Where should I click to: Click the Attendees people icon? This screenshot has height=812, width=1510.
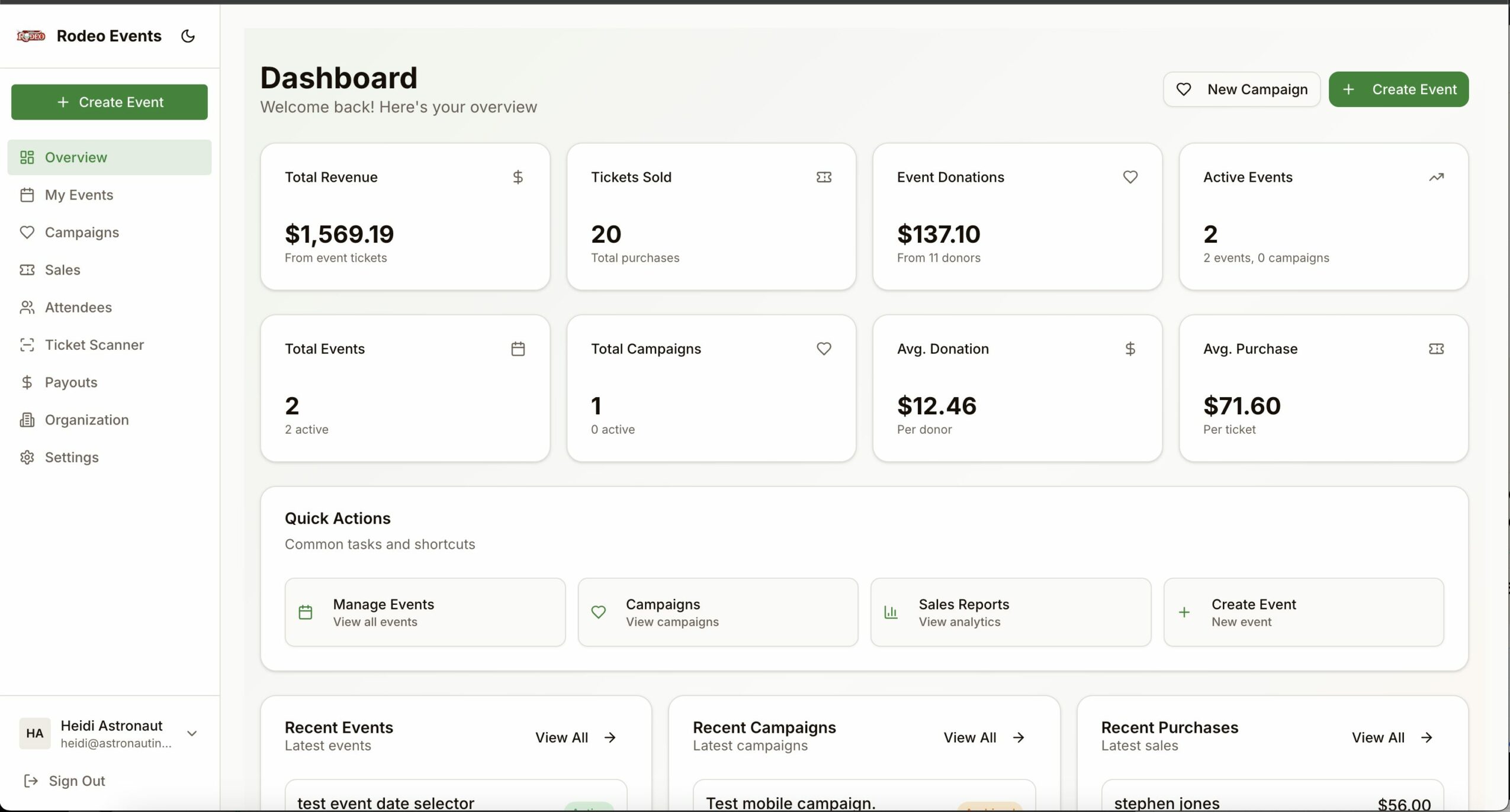pos(27,307)
